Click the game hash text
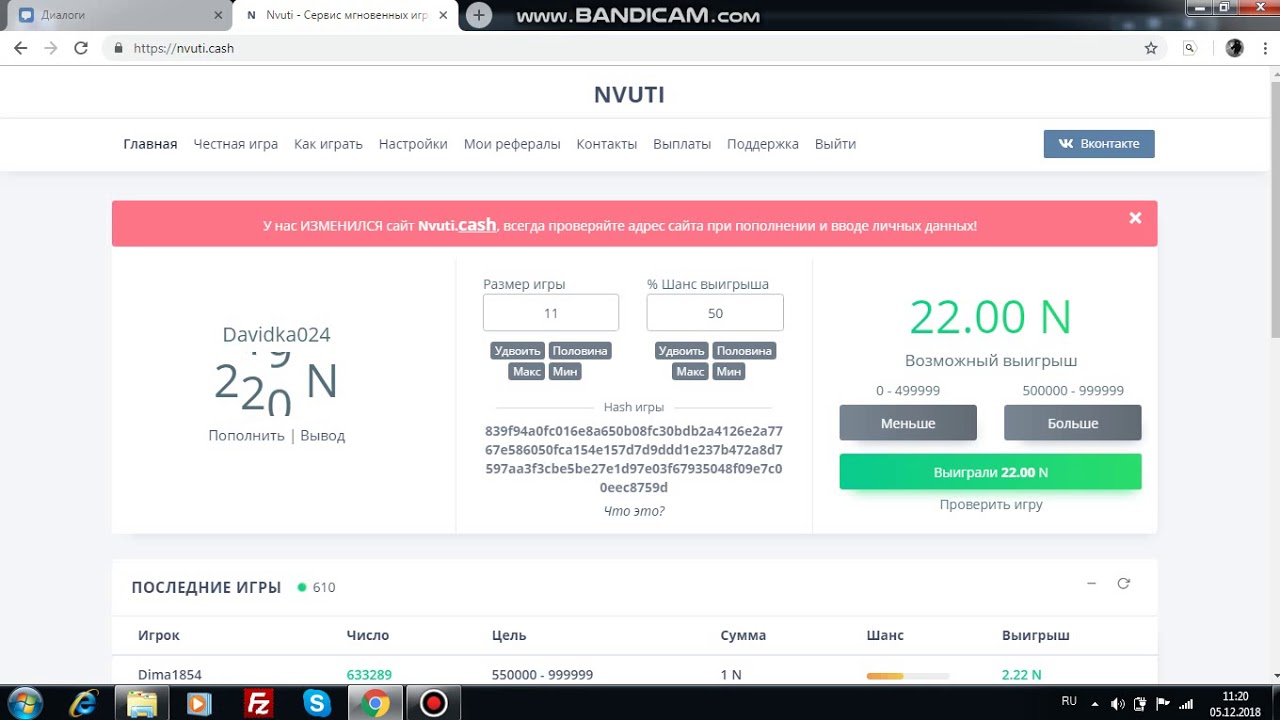This screenshot has height=720, width=1280. 634,460
